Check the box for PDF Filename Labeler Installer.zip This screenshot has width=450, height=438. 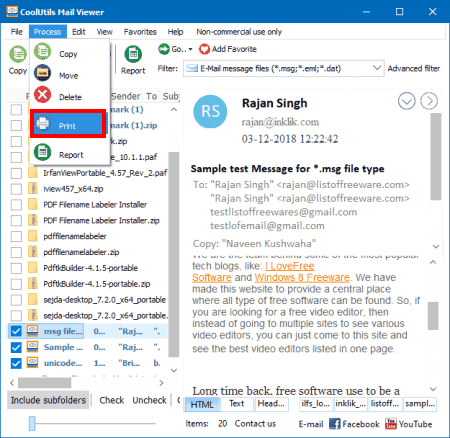pos(16,220)
